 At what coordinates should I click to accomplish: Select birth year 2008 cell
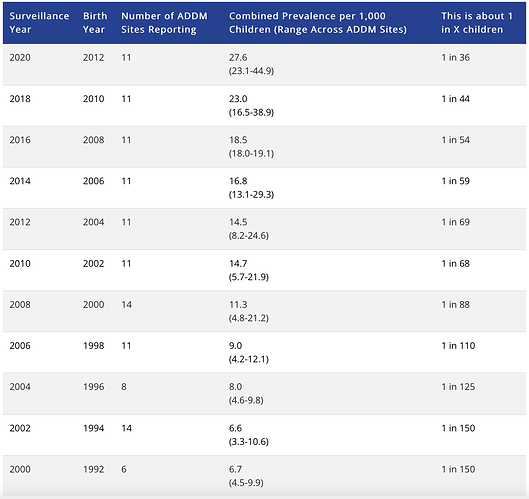point(94,140)
